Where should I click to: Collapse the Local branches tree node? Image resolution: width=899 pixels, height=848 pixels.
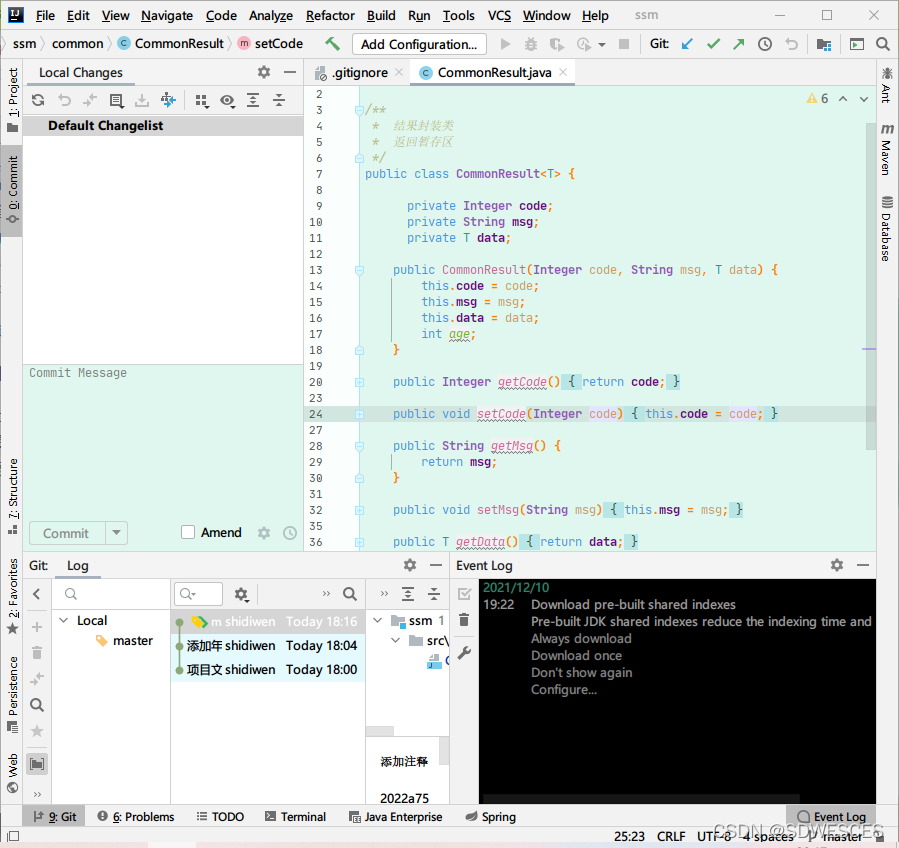64,620
